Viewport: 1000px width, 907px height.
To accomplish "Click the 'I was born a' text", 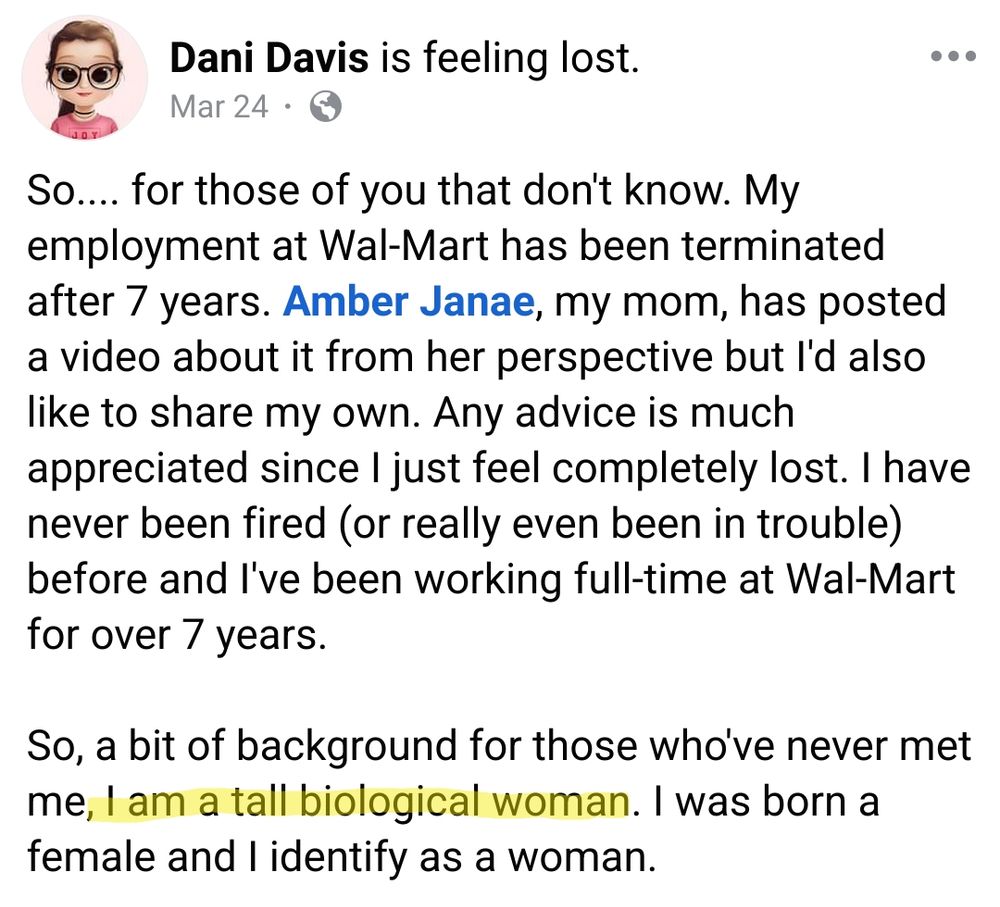I will pos(766,801).
